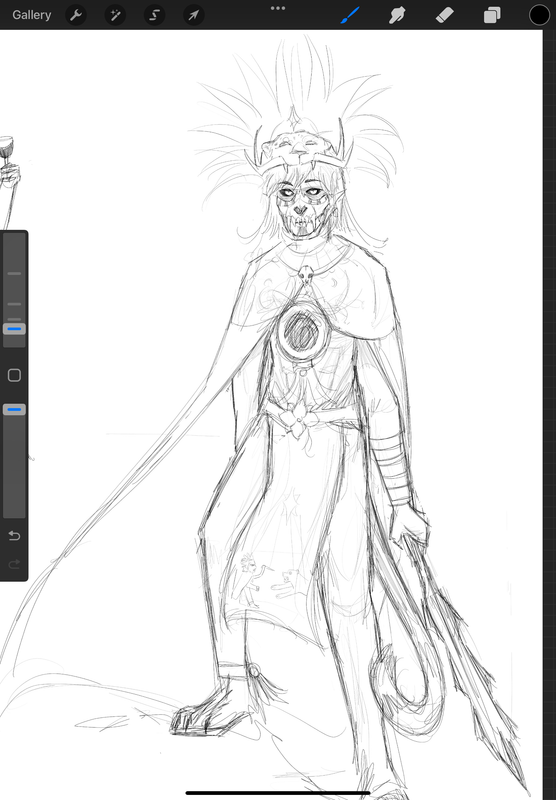This screenshot has height=800, width=556.
Task: Click the brush size slider handle
Action: 14,329
